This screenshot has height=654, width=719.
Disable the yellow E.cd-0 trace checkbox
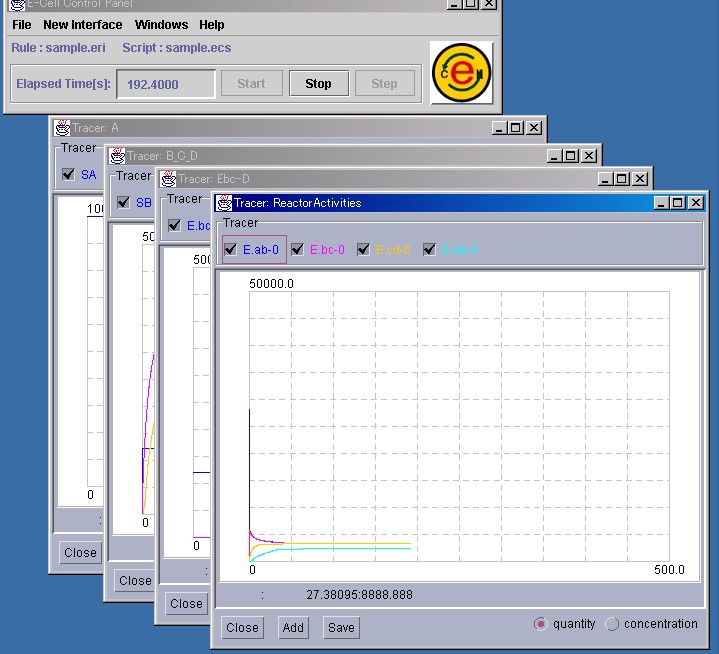pos(363,250)
